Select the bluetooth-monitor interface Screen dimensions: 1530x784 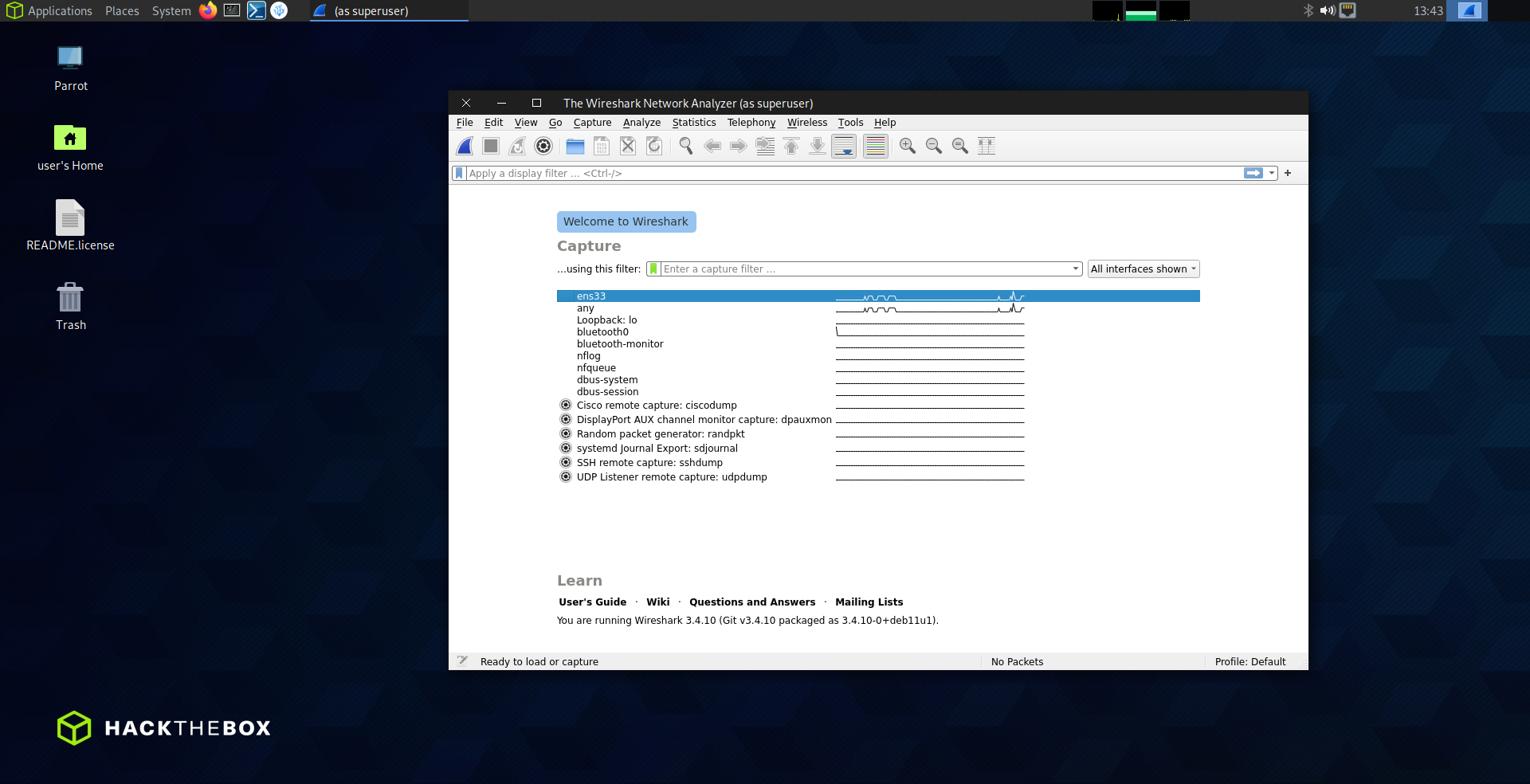click(878, 344)
